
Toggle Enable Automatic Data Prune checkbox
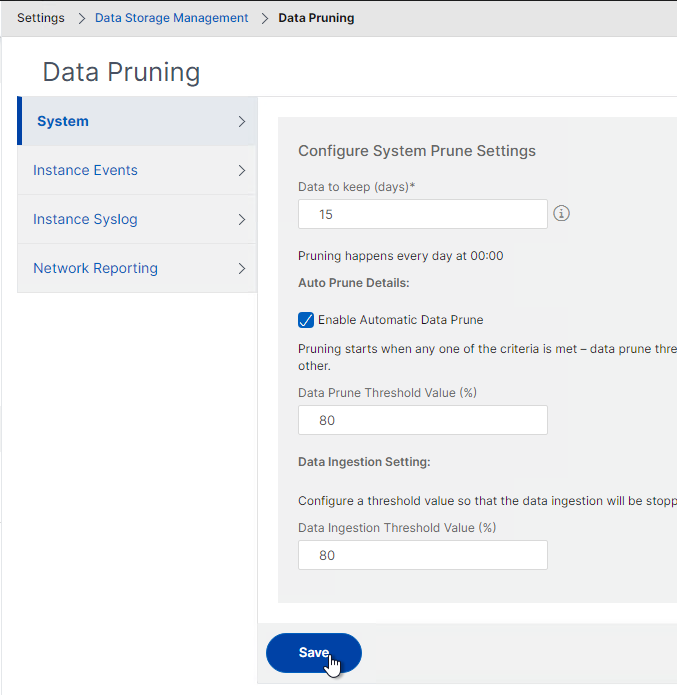(306, 320)
